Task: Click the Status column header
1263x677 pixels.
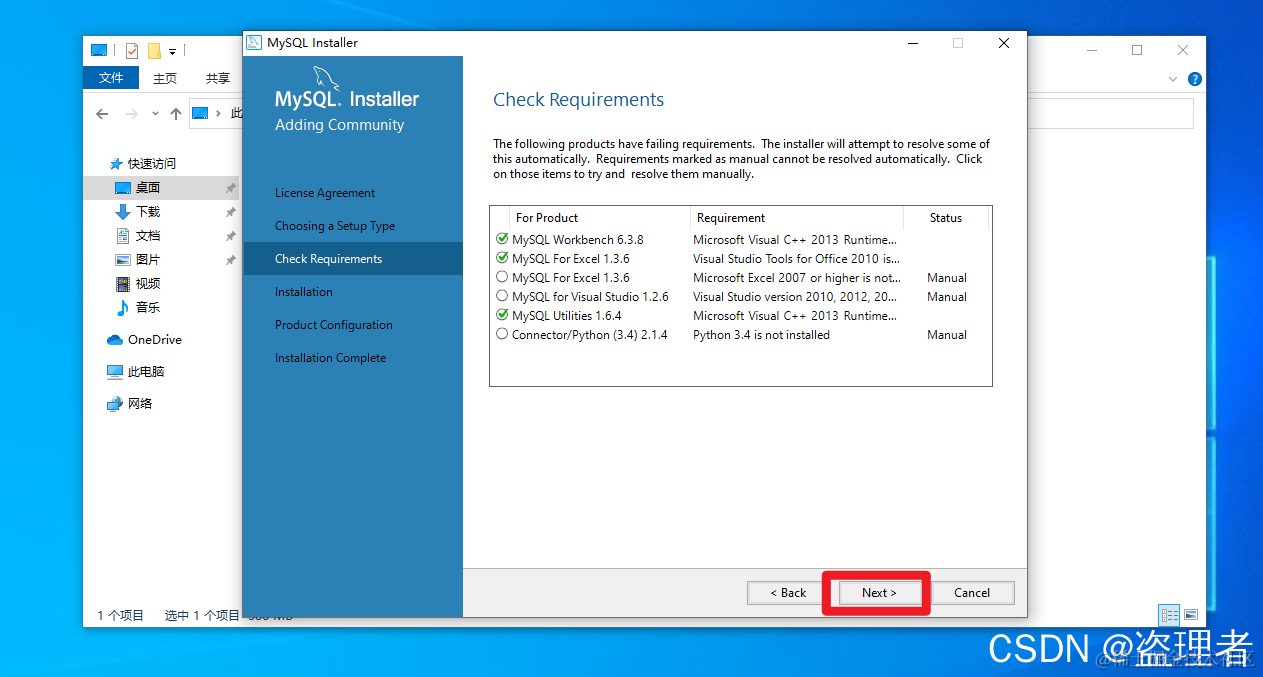Action: [x=946, y=217]
